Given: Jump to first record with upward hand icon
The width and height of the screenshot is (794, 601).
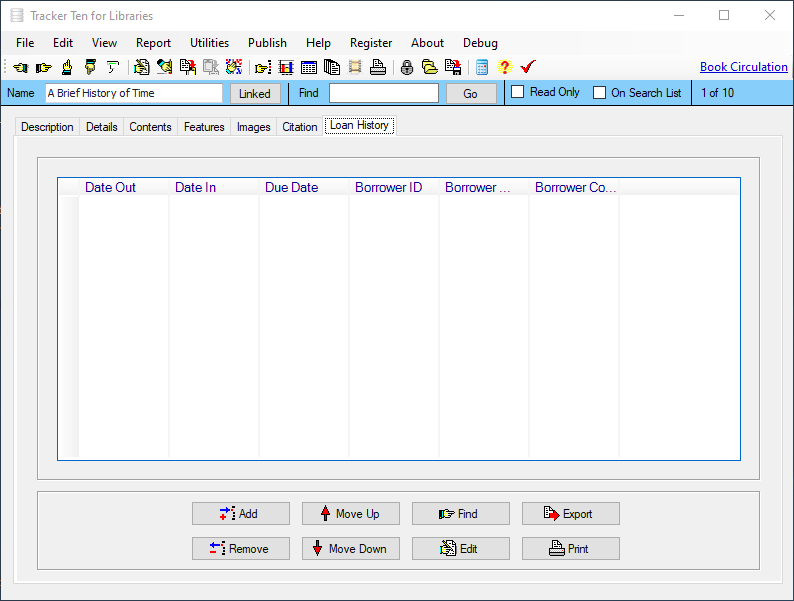Looking at the screenshot, I should click(67, 67).
